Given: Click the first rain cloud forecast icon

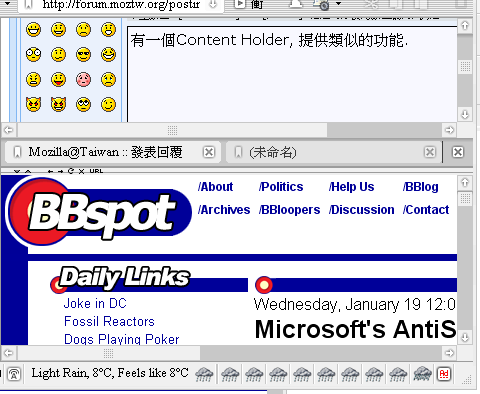Looking at the screenshot, I should coord(204,374).
